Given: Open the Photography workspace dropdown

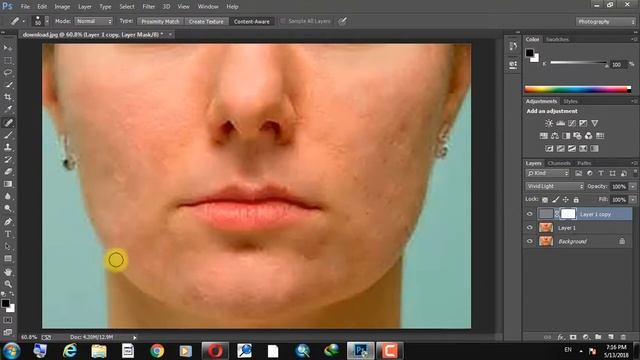Looking at the screenshot, I should point(606,22).
